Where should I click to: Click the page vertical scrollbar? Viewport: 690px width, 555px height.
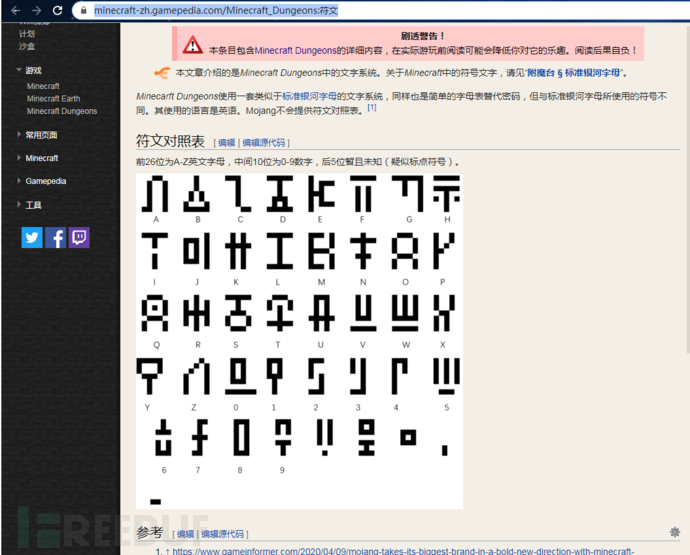(x=688, y=189)
